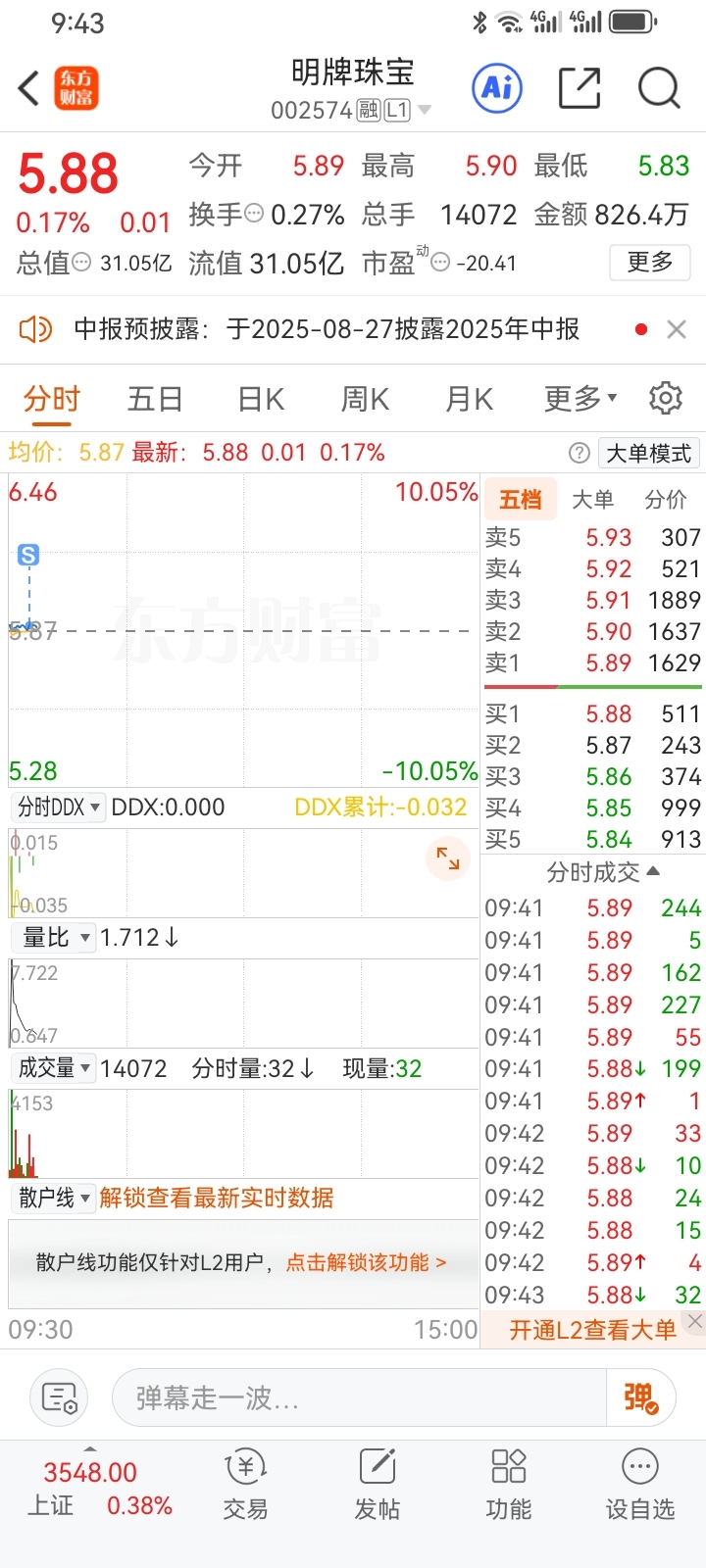This screenshot has height=1568, width=706.
Task: Tap the blue S marker on chart
Action: pos(28,555)
